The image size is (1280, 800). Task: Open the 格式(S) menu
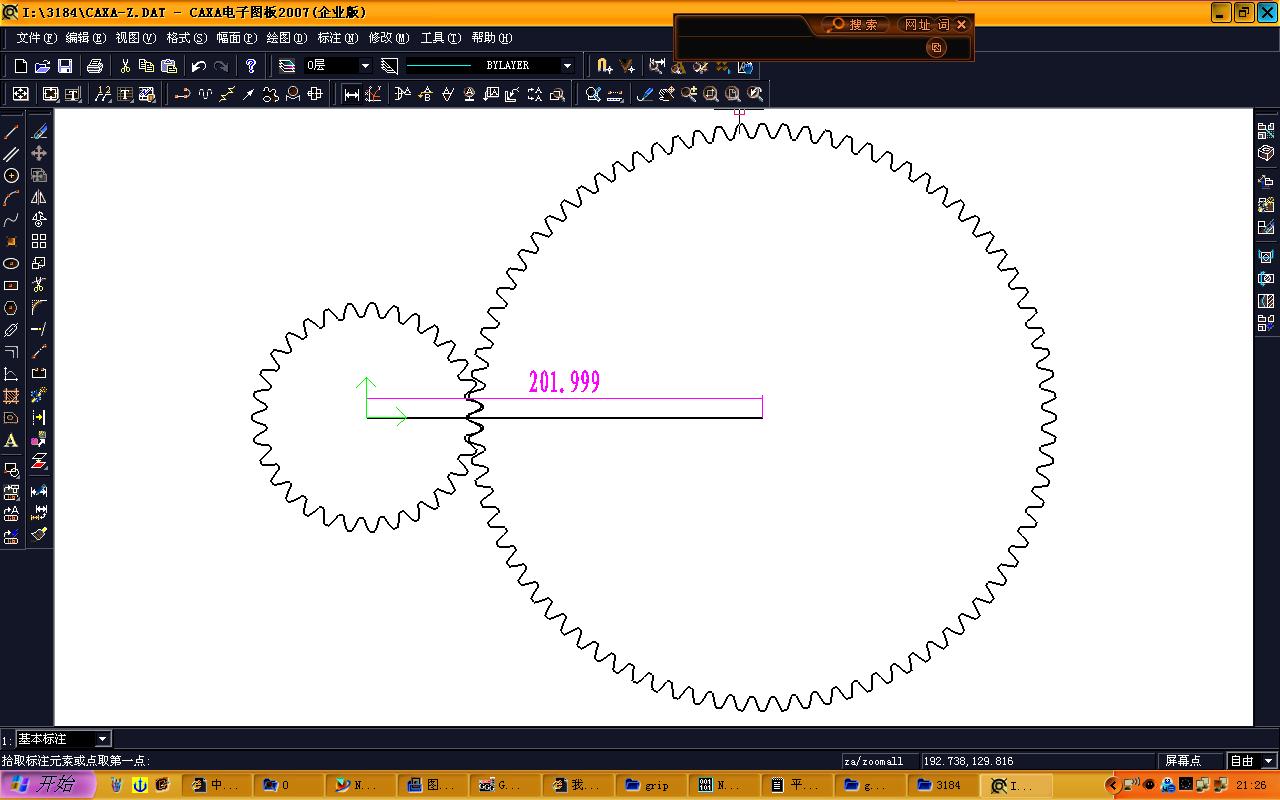click(x=186, y=38)
